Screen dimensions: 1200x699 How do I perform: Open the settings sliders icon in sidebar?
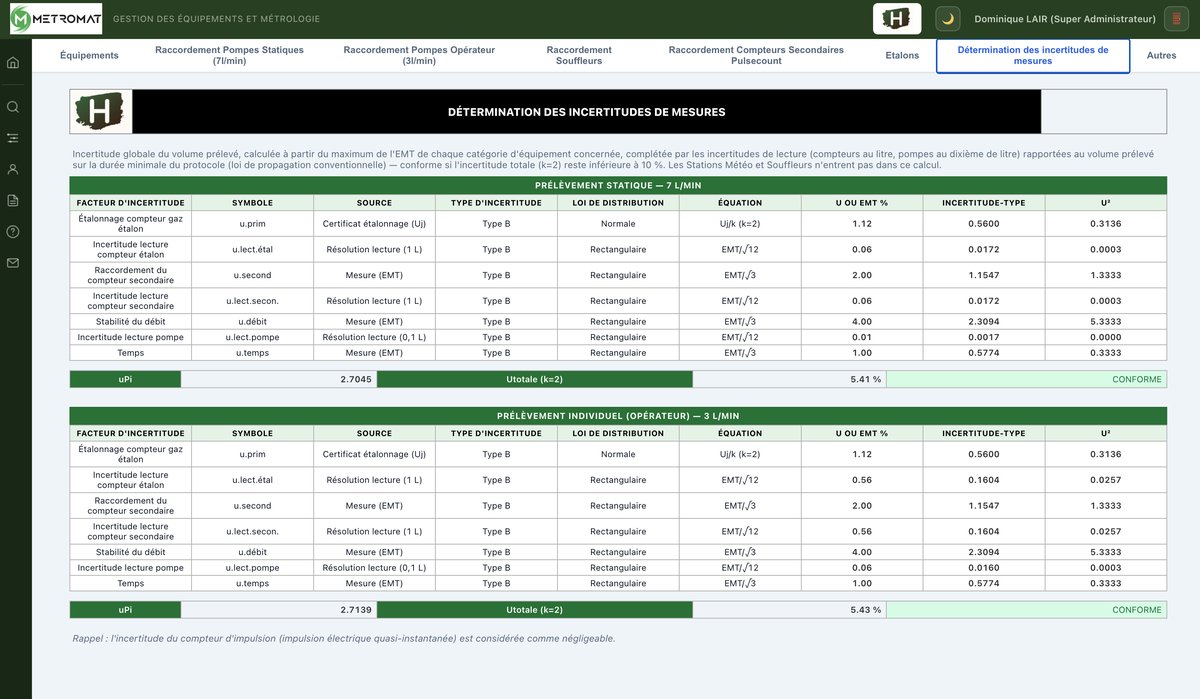(13, 138)
